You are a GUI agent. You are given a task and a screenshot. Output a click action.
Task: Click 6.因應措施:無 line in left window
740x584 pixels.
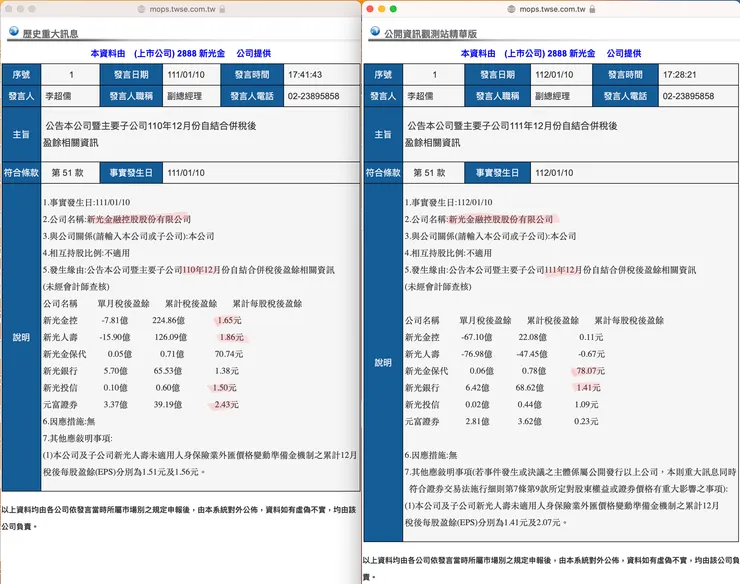tap(69, 422)
